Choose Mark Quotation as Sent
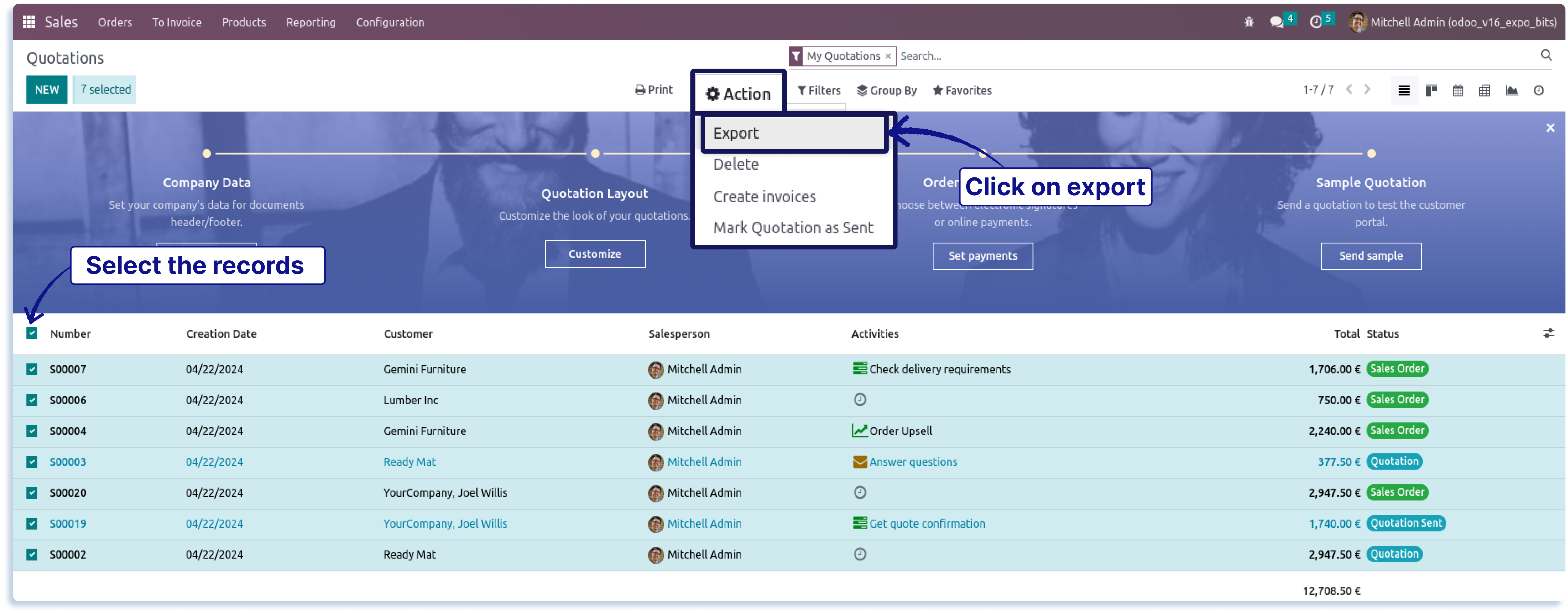The height and width of the screenshot is (613, 1568). pos(793,228)
